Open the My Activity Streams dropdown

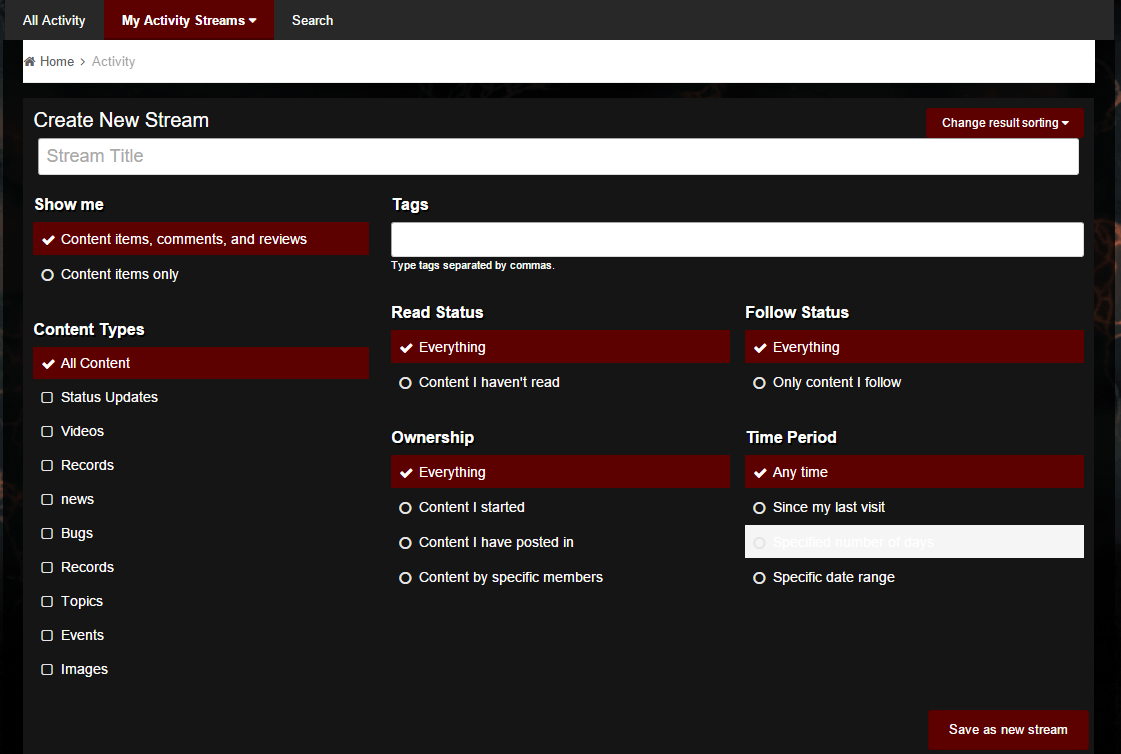(189, 20)
